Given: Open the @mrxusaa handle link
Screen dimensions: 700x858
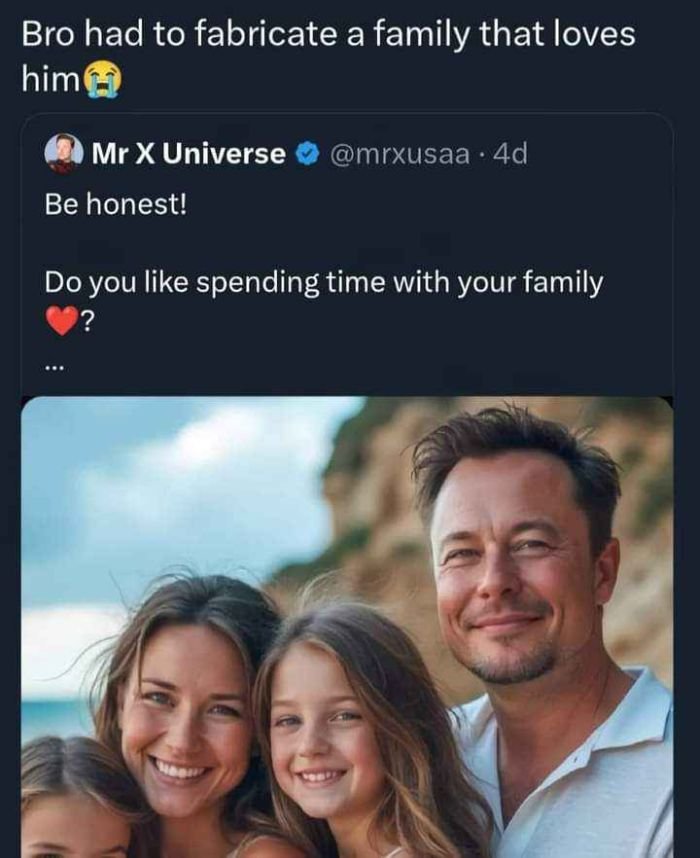Looking at the screenshot, I should [x=397, y=154].
